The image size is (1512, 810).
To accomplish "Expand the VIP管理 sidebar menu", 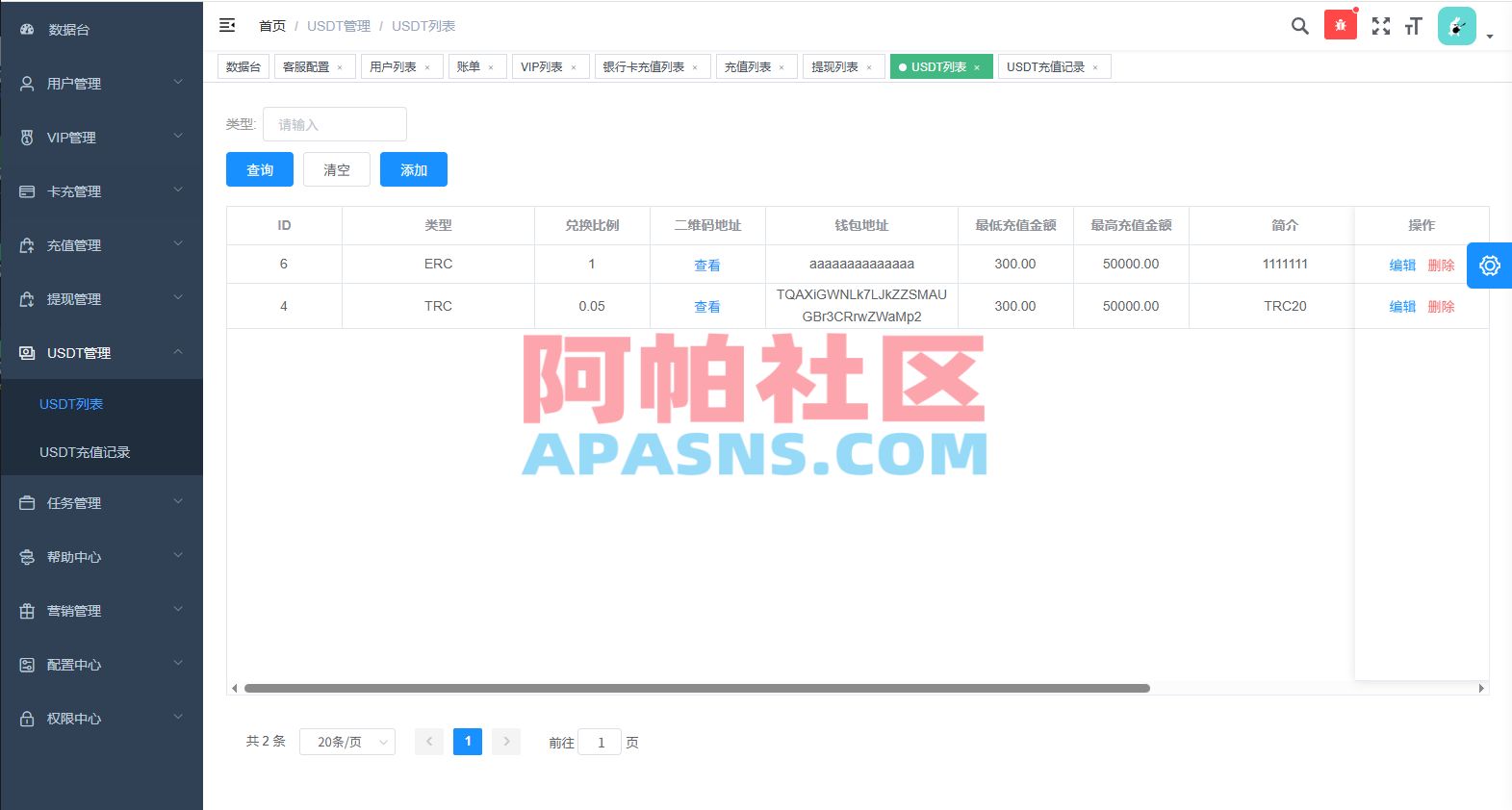I will (102, 138).
